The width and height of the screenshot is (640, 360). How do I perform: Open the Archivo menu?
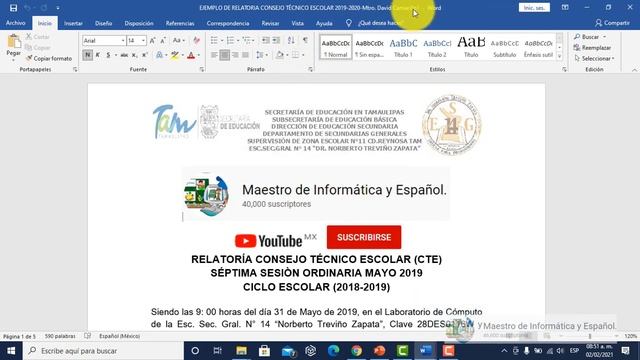click(16, 23)
